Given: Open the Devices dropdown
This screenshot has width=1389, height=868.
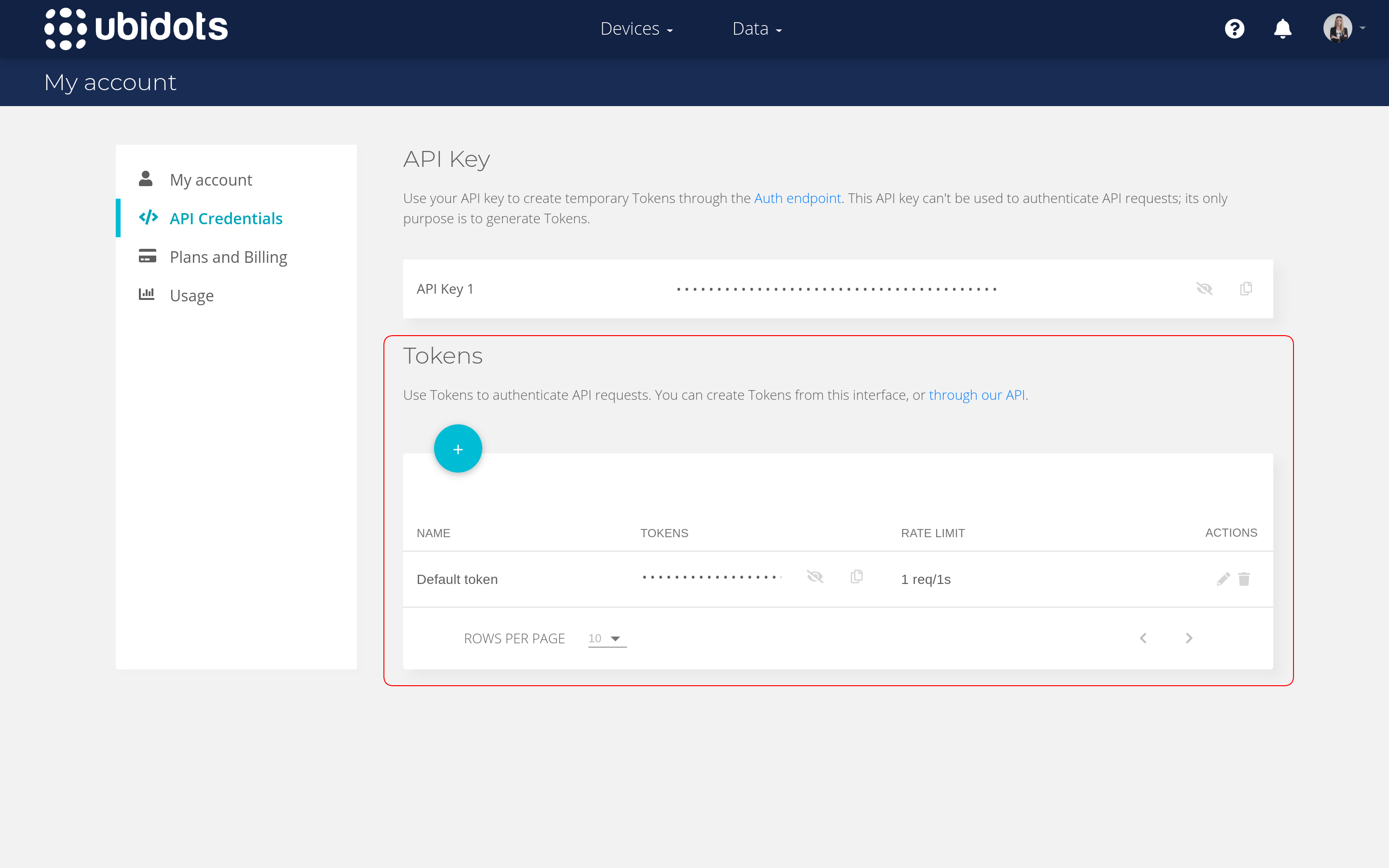Looking at the screenshot, I should coord(636,28).
